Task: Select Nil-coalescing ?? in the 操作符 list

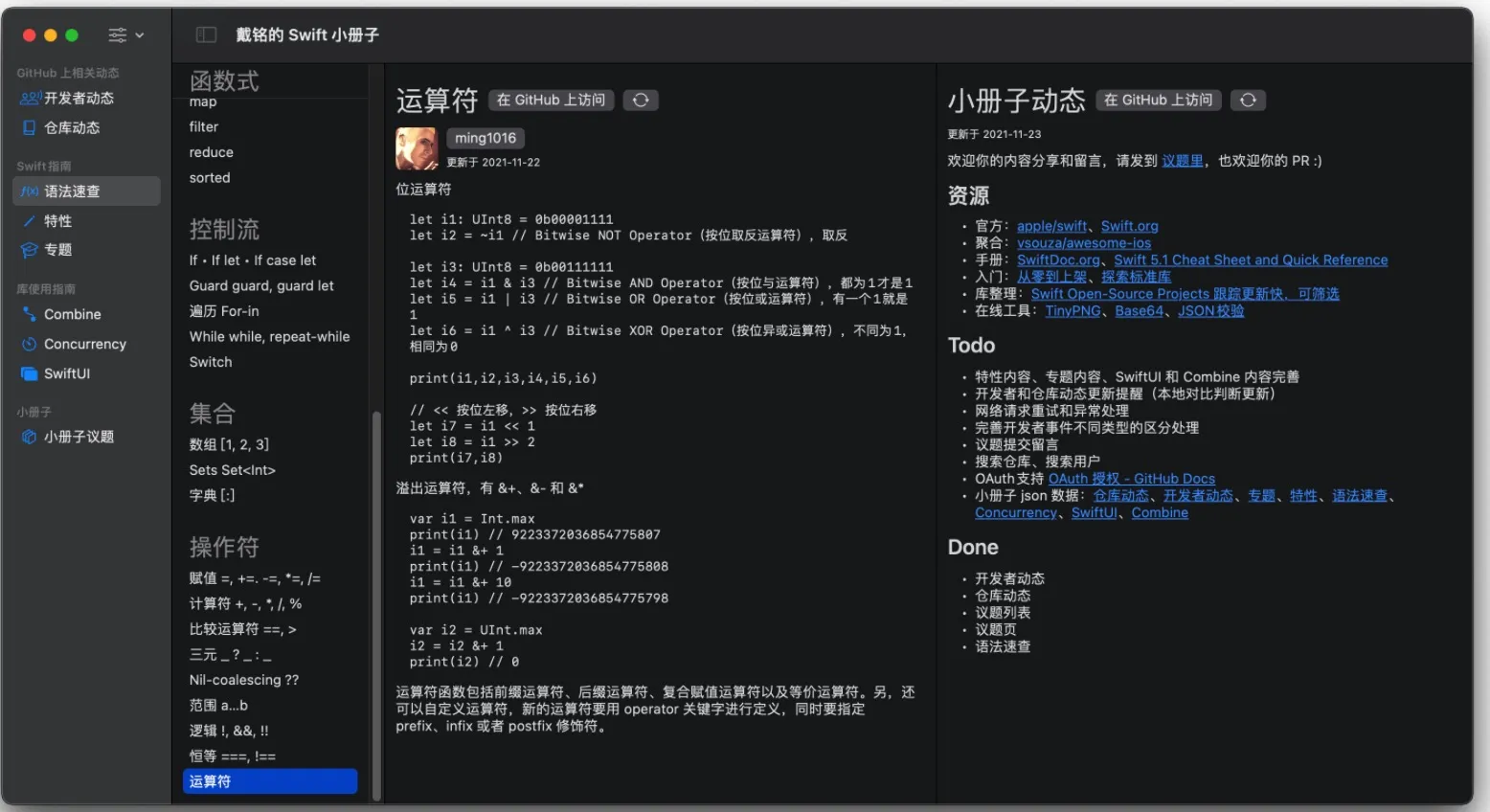Action: [x=244, y=680]
